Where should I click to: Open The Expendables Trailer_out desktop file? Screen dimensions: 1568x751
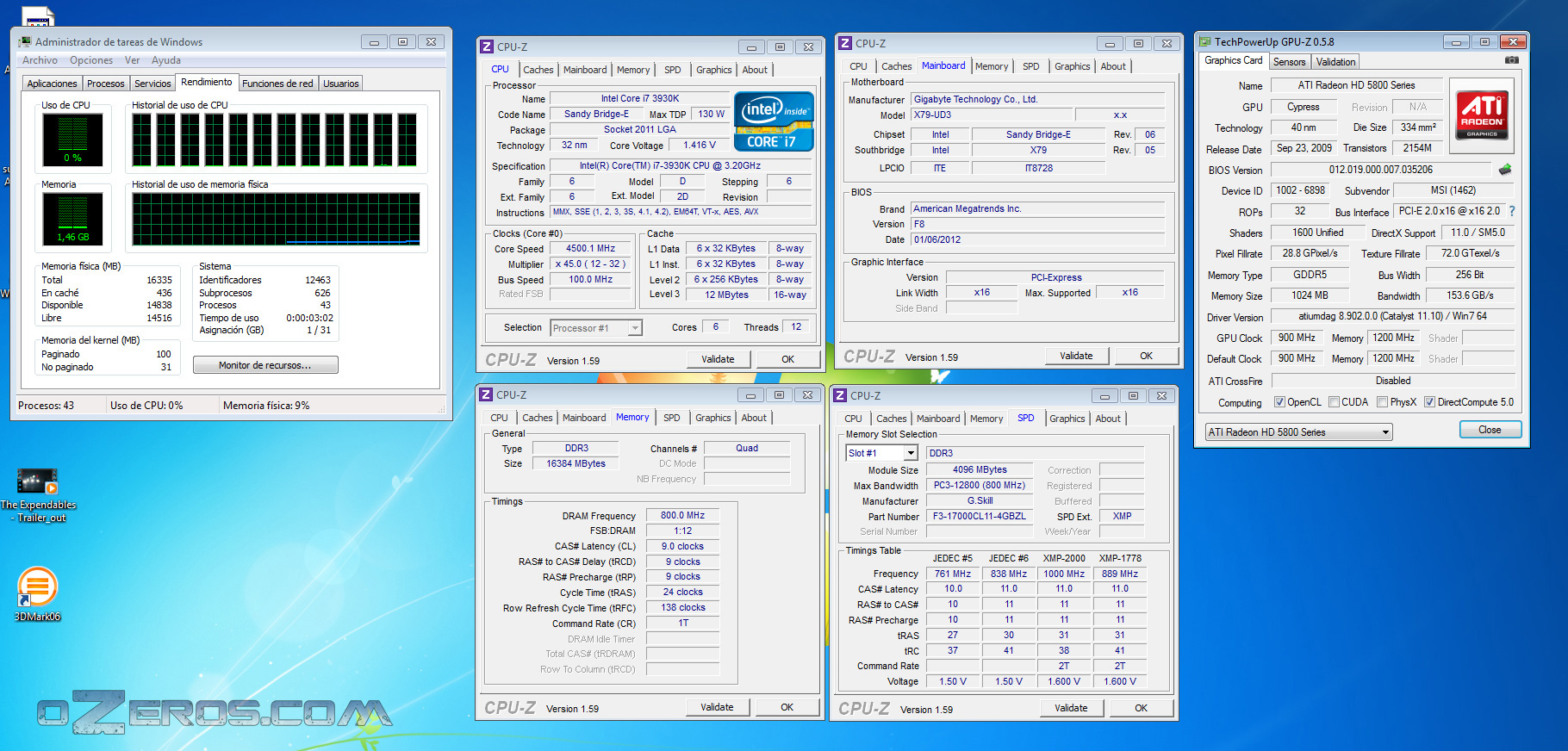point(37,495)
